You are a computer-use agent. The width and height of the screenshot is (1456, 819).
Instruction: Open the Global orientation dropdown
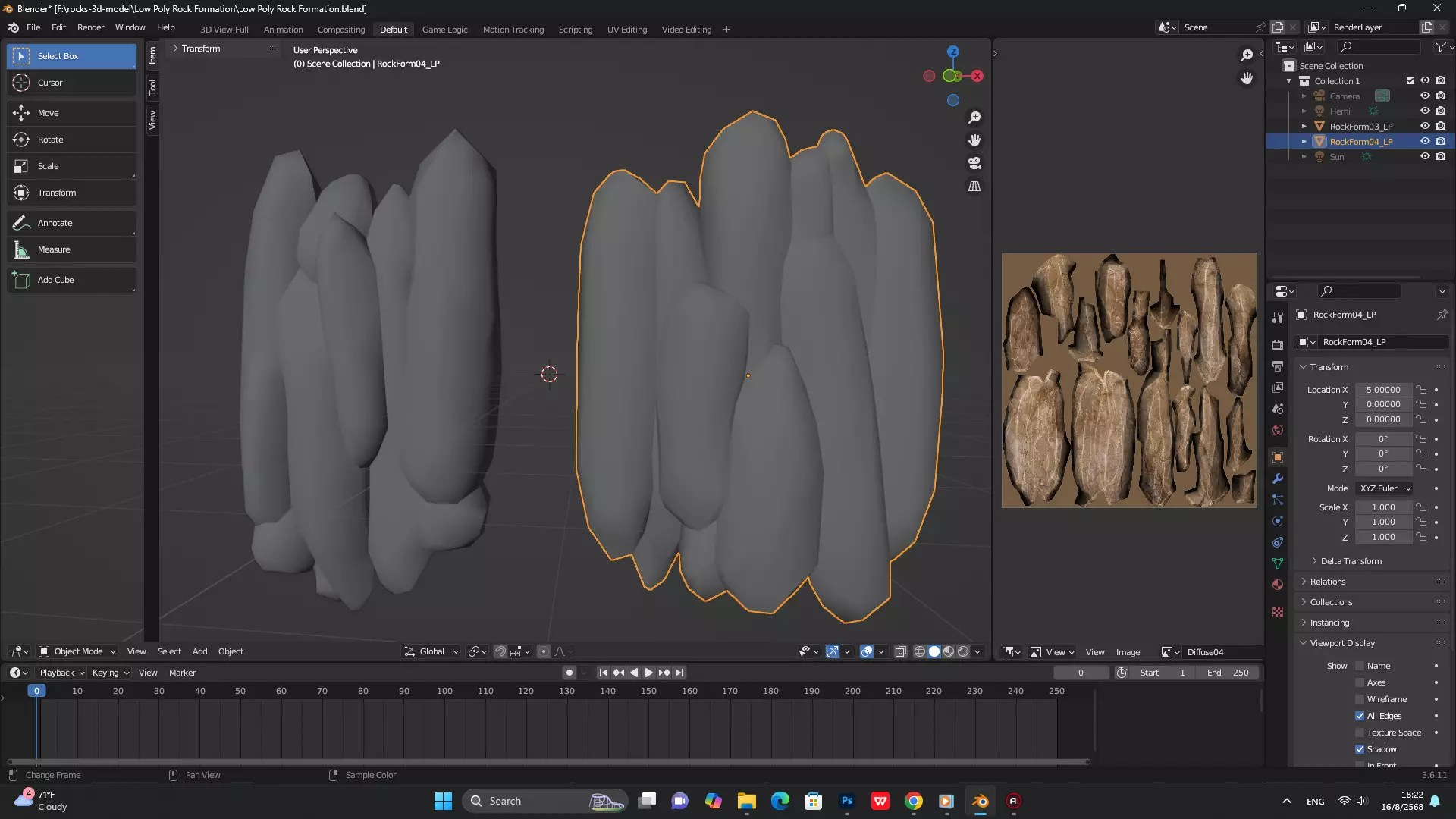coord(431,651)
